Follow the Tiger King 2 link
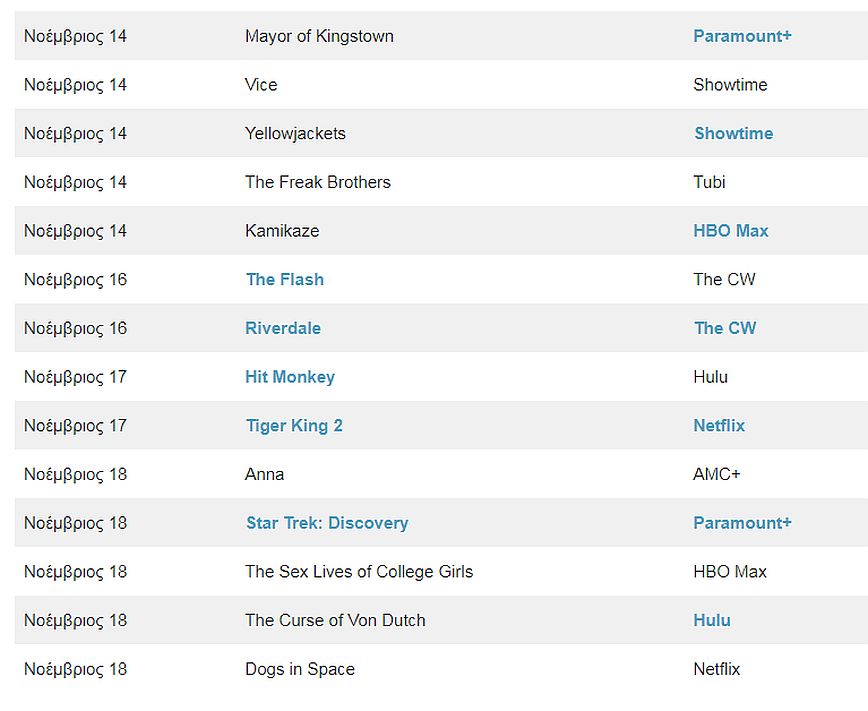Screen dimensions: 868x711 coord(294,426)
